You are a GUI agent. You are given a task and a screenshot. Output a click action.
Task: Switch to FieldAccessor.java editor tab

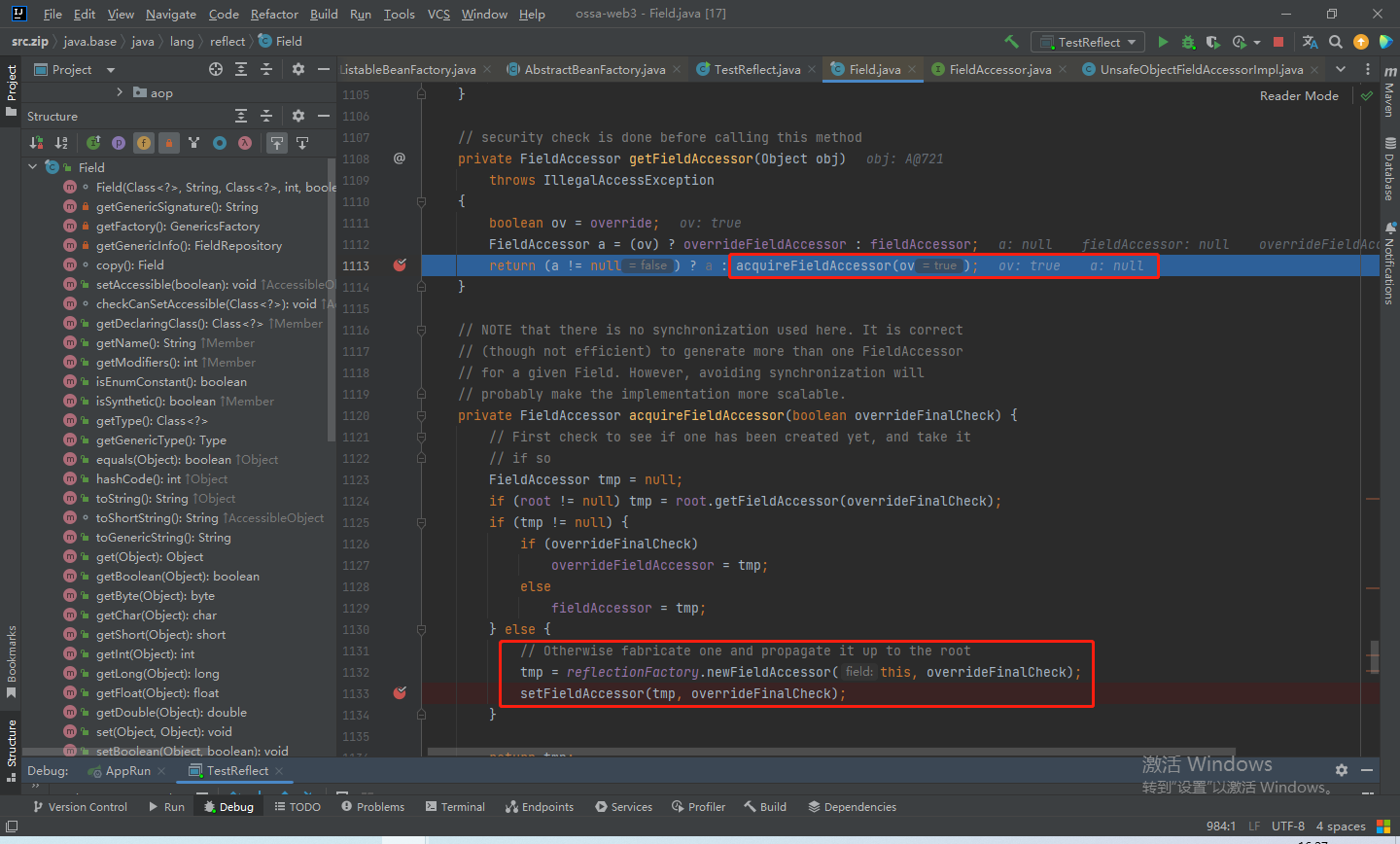click(1000, 69)
